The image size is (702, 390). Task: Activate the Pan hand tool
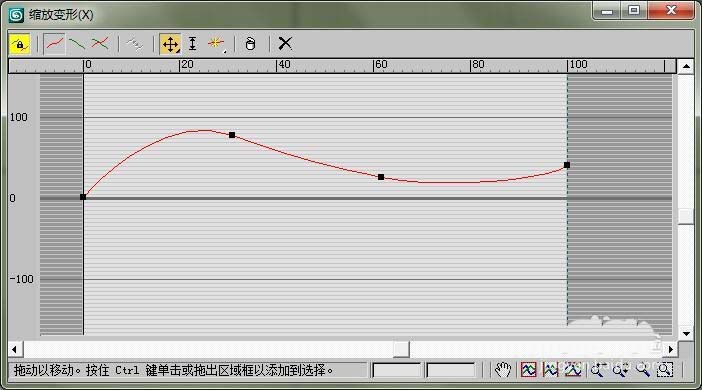coord(503,370)
